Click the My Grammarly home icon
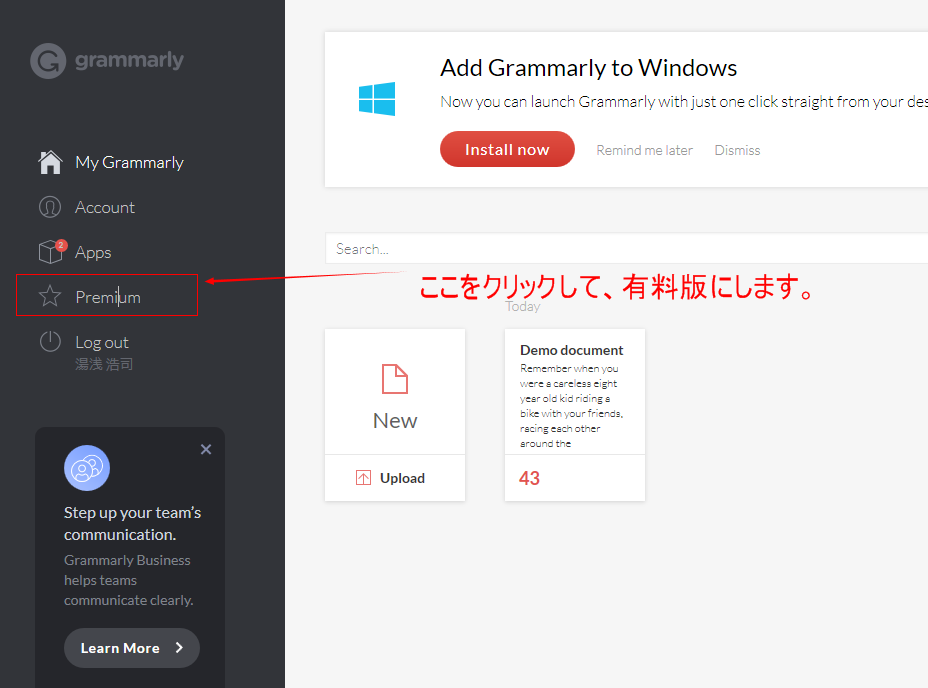This screenshot has width=928, height=688. tap(50, 162)
